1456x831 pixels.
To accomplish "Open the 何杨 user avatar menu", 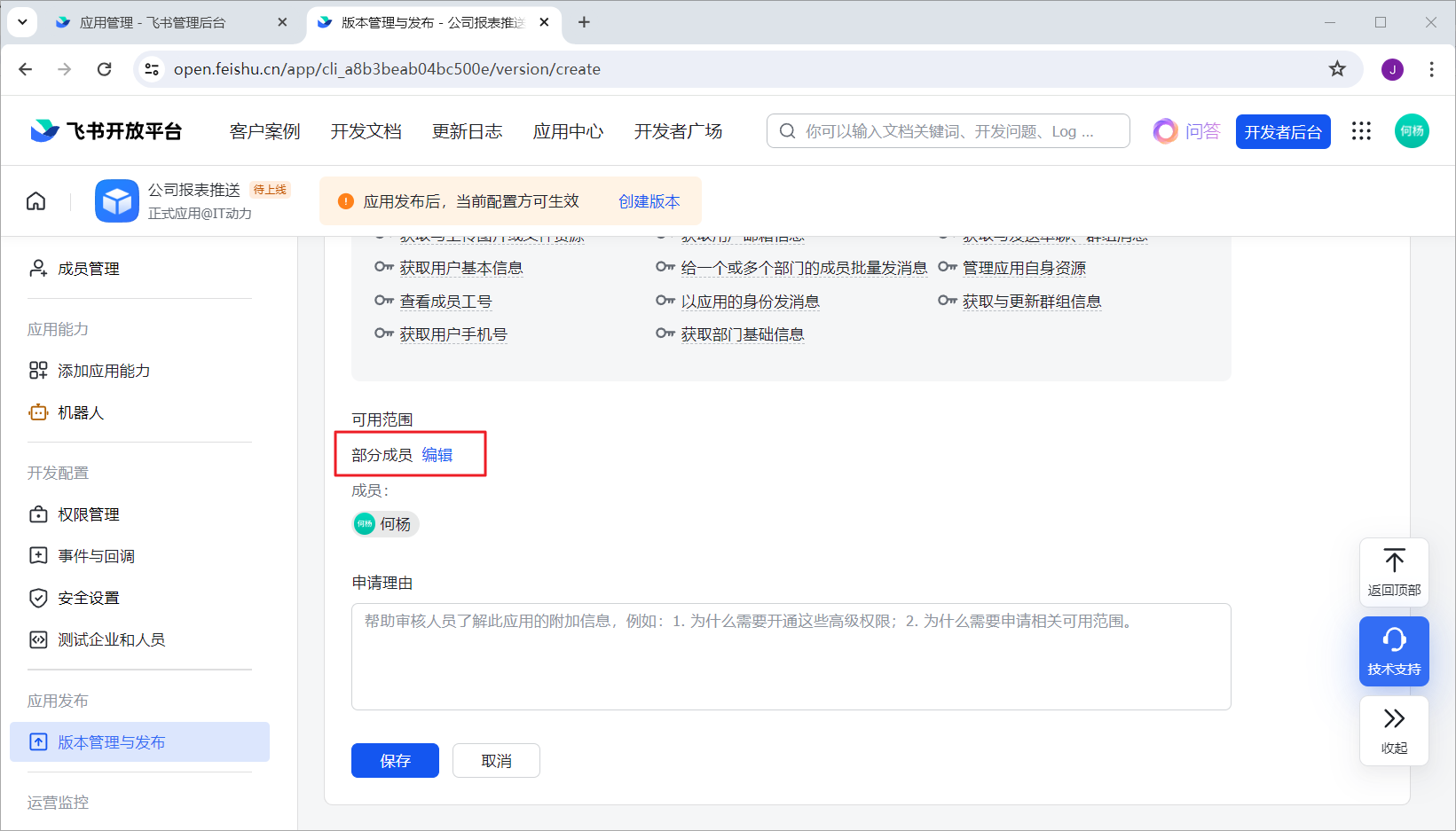I will [x=1412, y=131].
